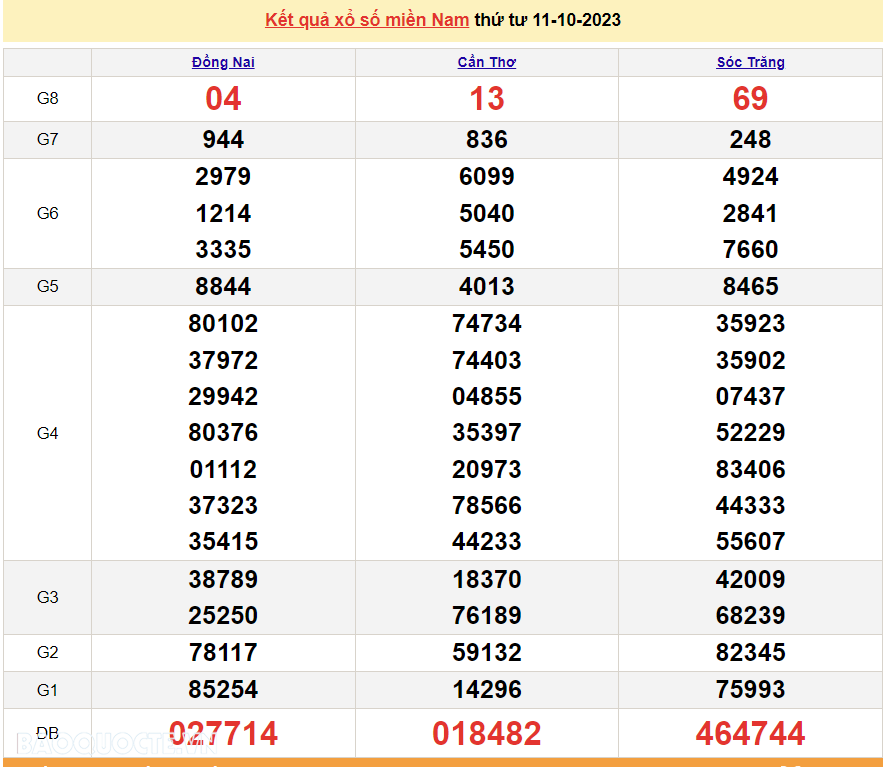Select the Sóc Trăng header link

point(750,62)
